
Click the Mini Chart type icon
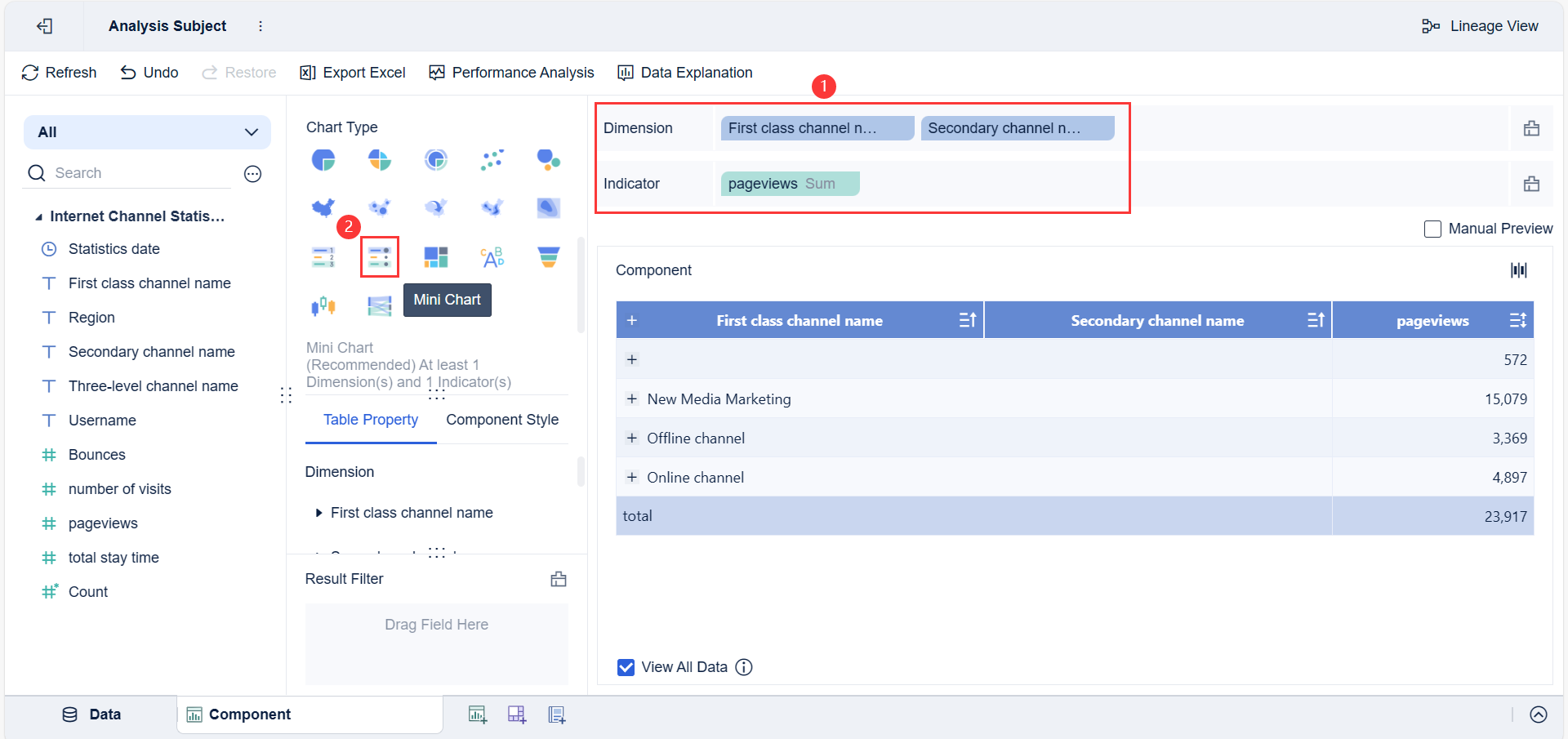(x=380, y=257)
